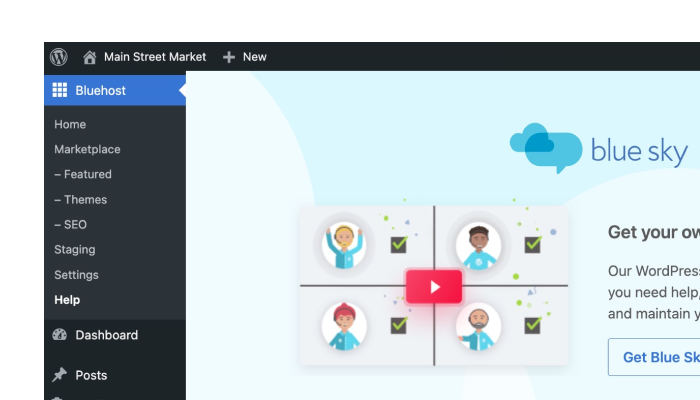The width and height of the screenshot is (700, 400).
Task: Play the video with red play button
Action: coord(434,287)
